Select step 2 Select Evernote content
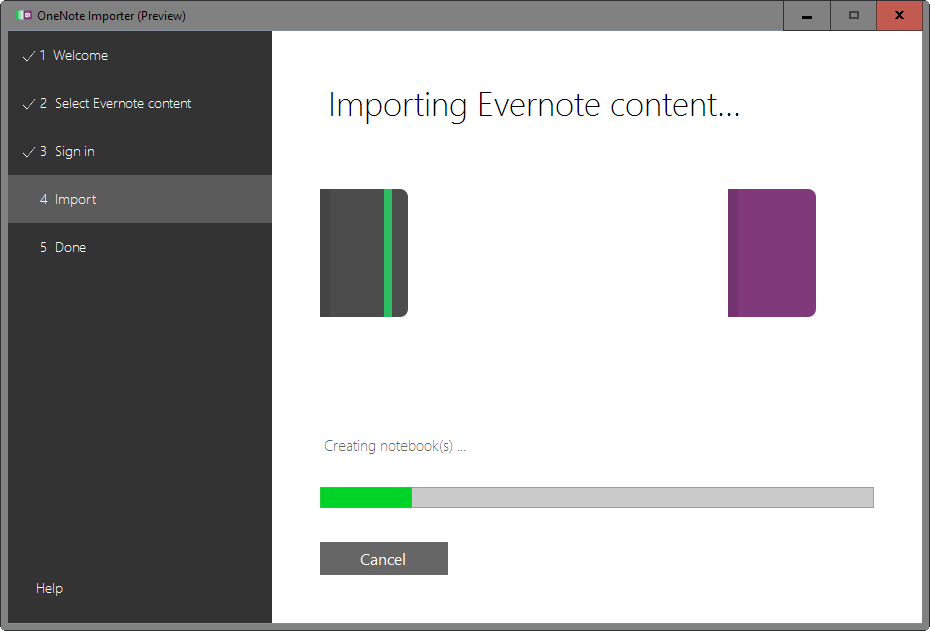Image resolution: width=930 pixels, height=631 pixels. click(x=140, y=103)
